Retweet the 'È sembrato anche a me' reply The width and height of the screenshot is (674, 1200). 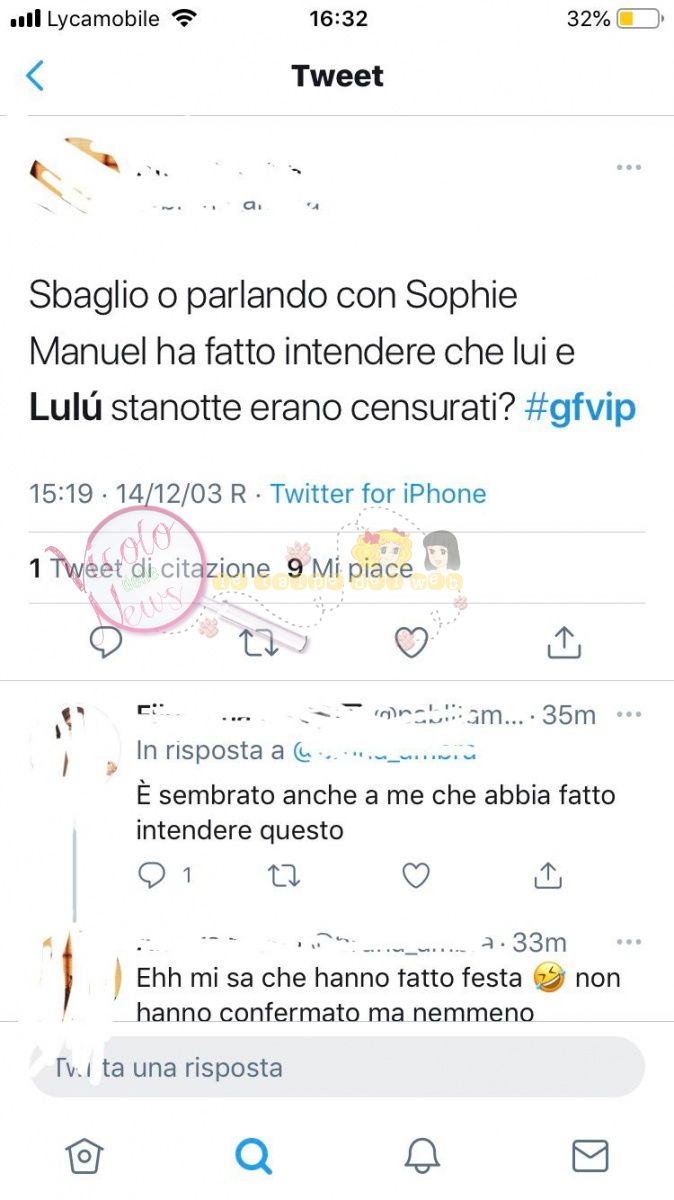pyautogui.click(x=284, y=876)
